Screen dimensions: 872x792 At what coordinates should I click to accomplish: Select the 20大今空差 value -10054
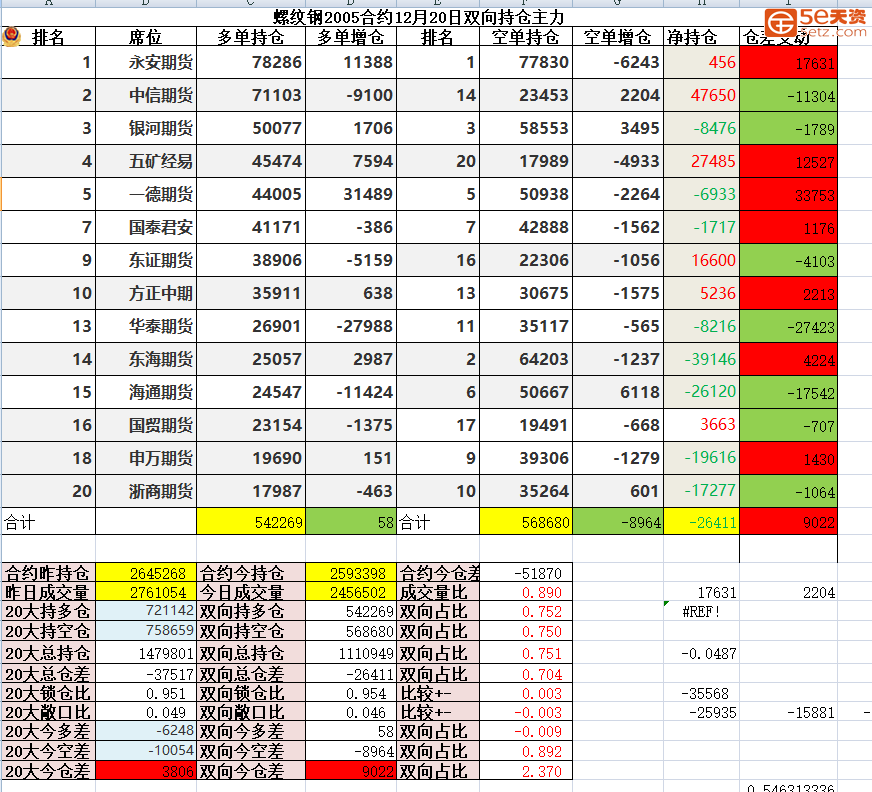click(x=146, y=751)
